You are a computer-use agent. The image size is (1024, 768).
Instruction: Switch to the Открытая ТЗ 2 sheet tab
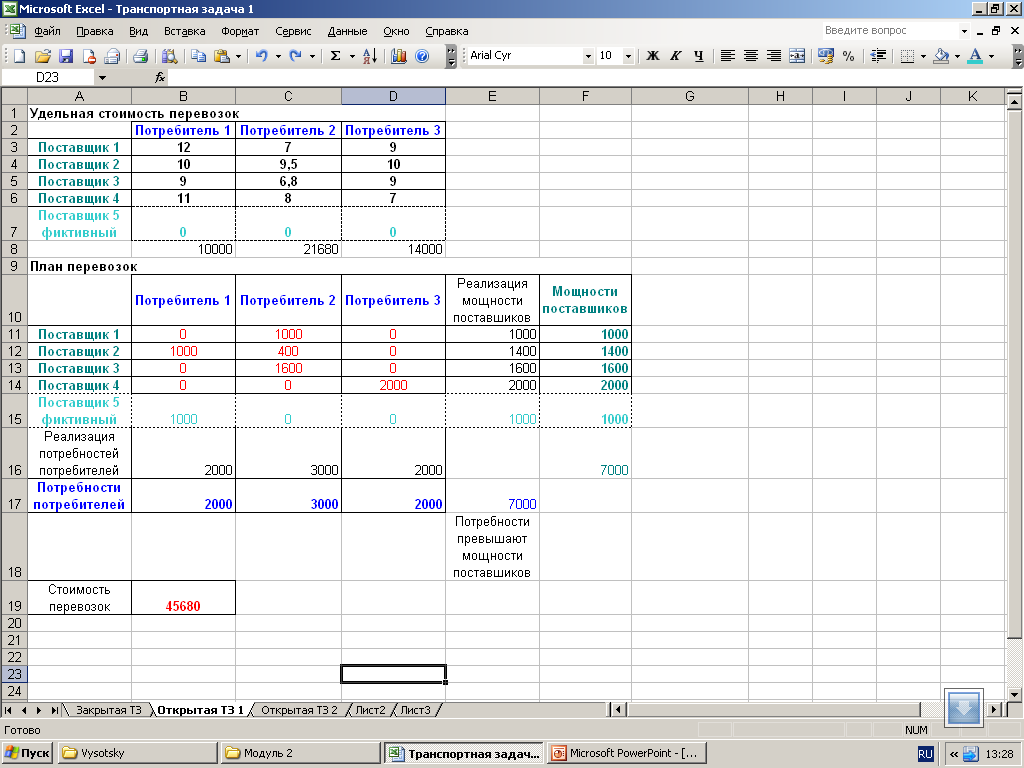point(299,710)
